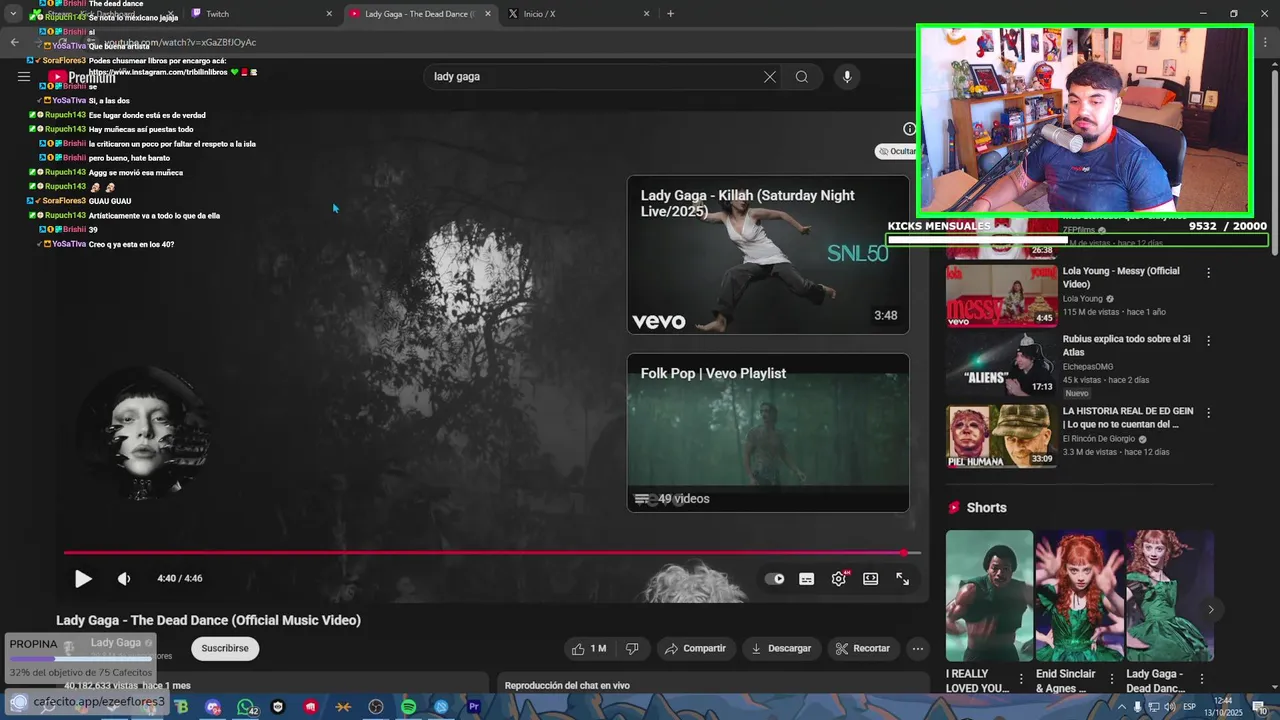Image resolution: width=1280 pixels, height=720 pixels.
Task: Open the taskbar clock showing 12:44
Action: pyautogui.click(x=1223, y=706)
